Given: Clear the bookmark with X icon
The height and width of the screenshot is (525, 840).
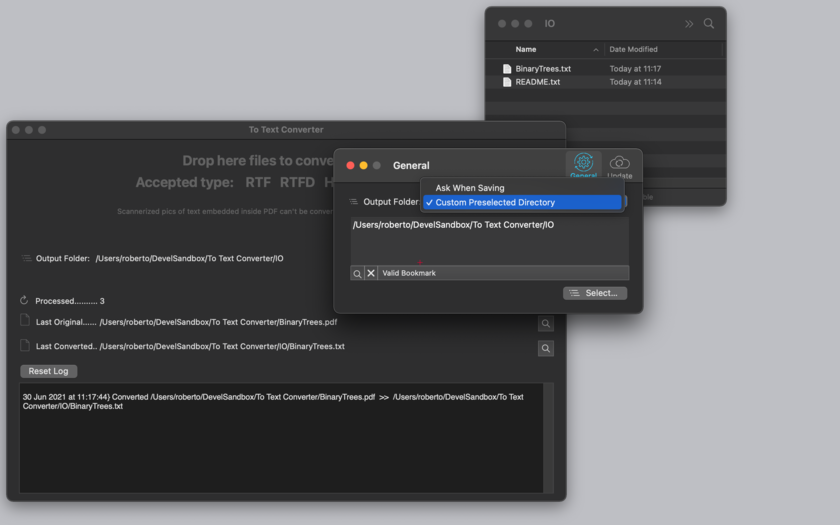Looking at the screenshot, I should click(371, 273).
